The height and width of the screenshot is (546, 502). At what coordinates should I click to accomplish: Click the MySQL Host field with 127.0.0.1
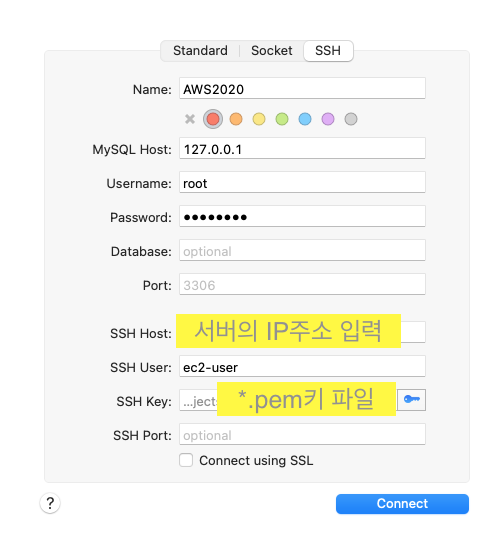click(302, 149)
